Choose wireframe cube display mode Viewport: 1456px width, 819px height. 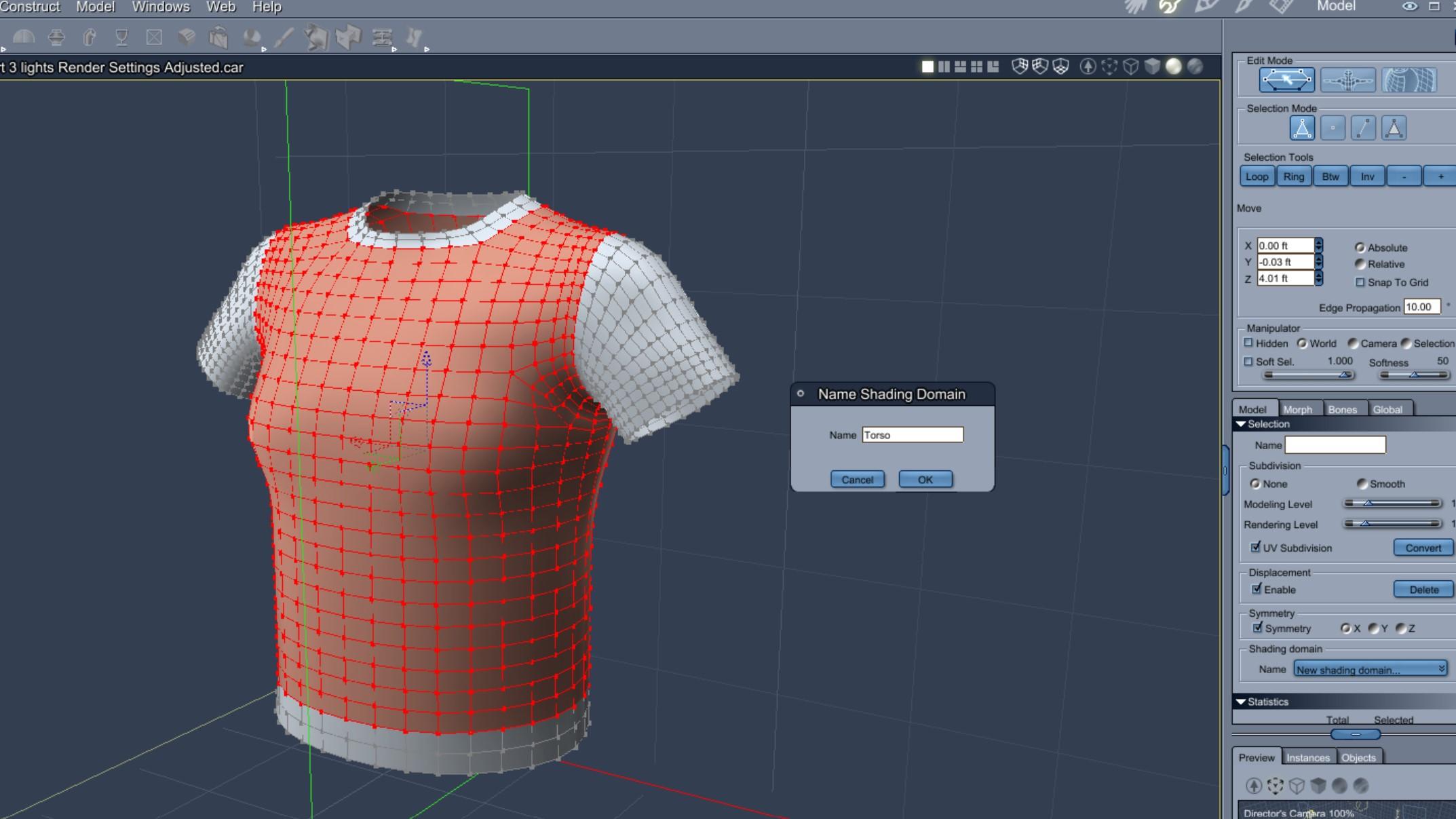(1130, 66)
